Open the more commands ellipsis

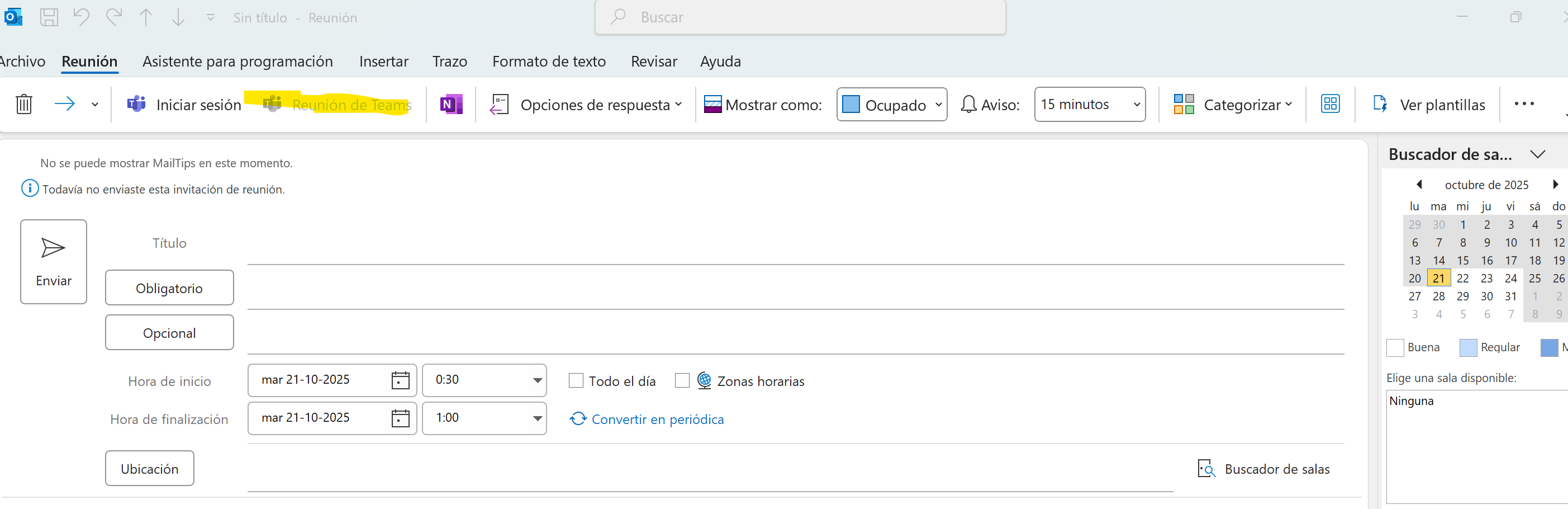point(1524,104)
